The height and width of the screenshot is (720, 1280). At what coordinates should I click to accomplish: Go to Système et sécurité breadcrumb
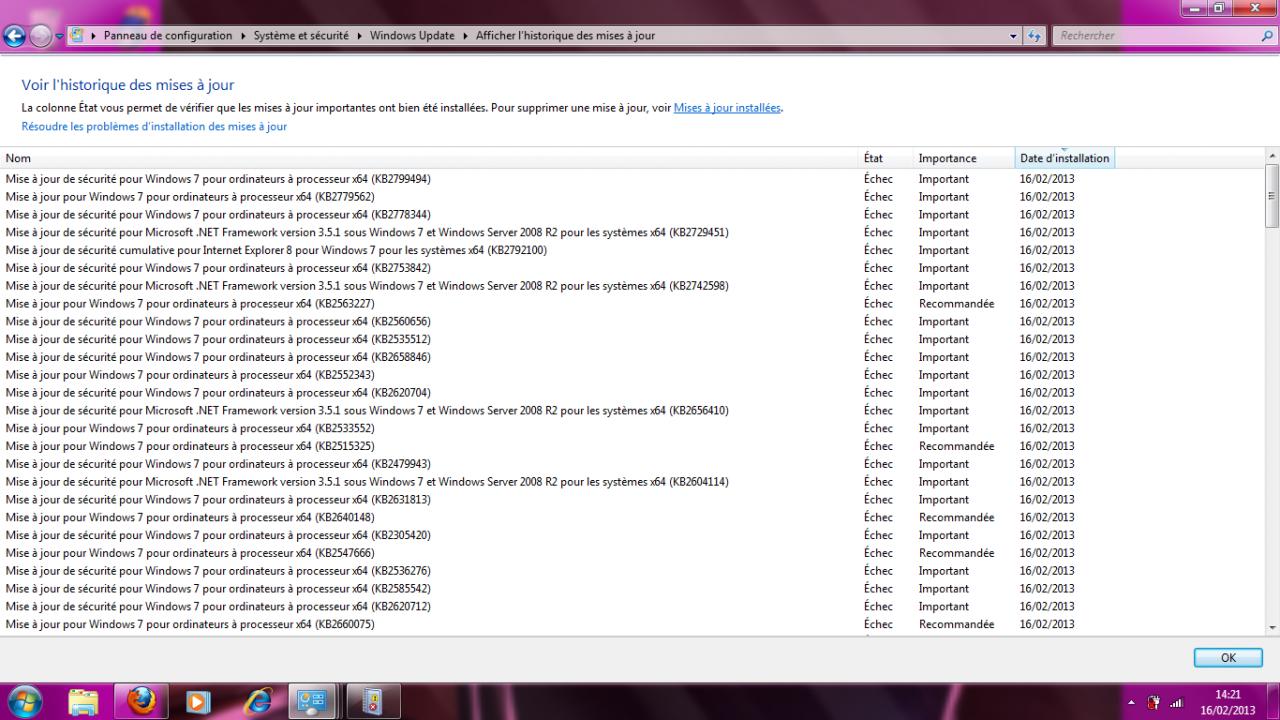301,36
